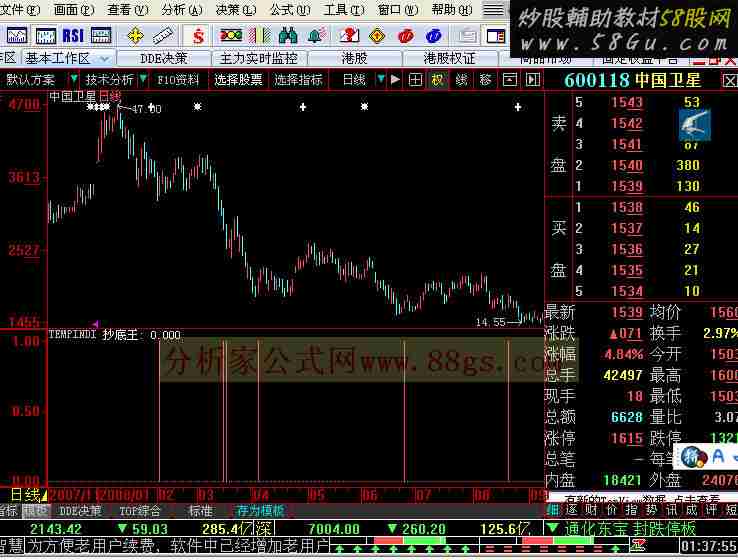The height and width of the screenshot is (560, 738).
Task: Open the dropdown arrow after 默认方案
Action: [x=73, y=79]
